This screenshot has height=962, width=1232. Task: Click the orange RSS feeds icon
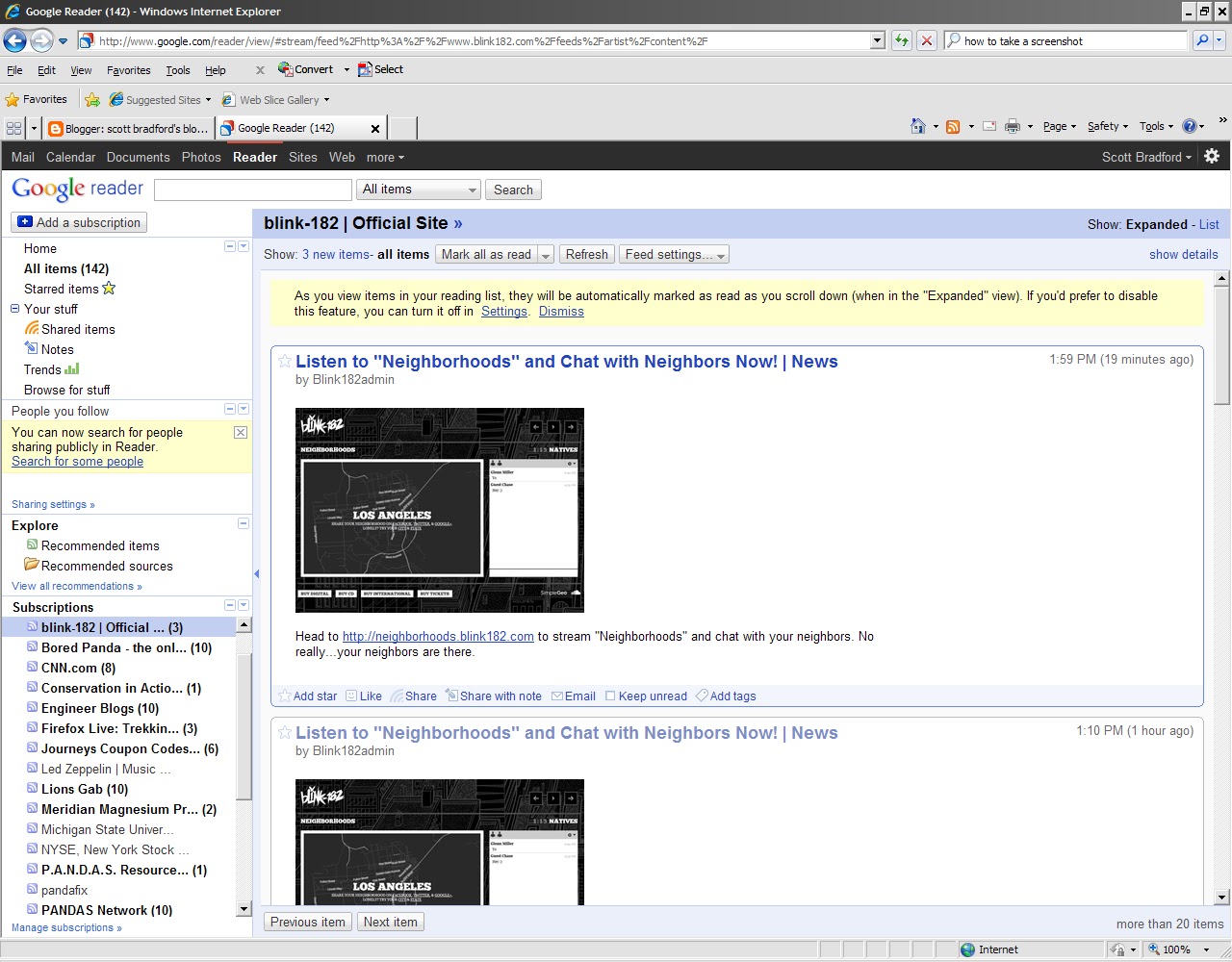(x=953, y=126)
